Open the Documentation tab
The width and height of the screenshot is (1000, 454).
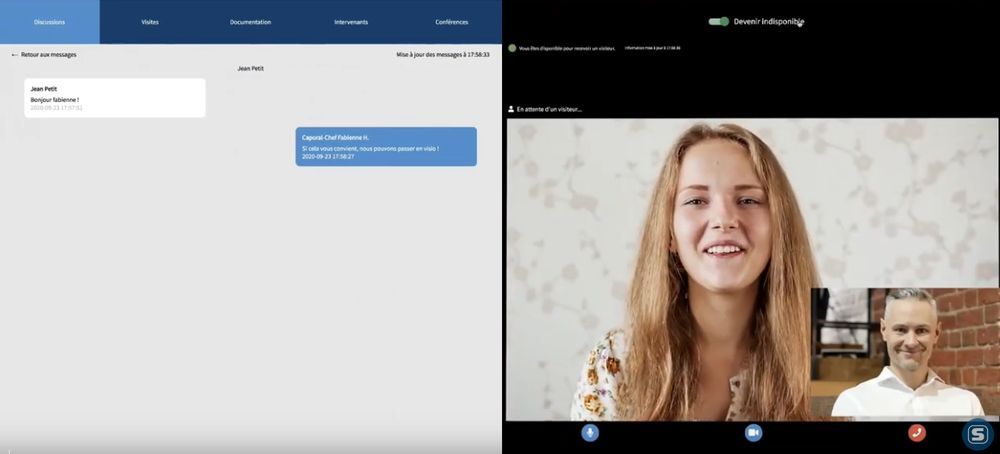click(250, 22)
